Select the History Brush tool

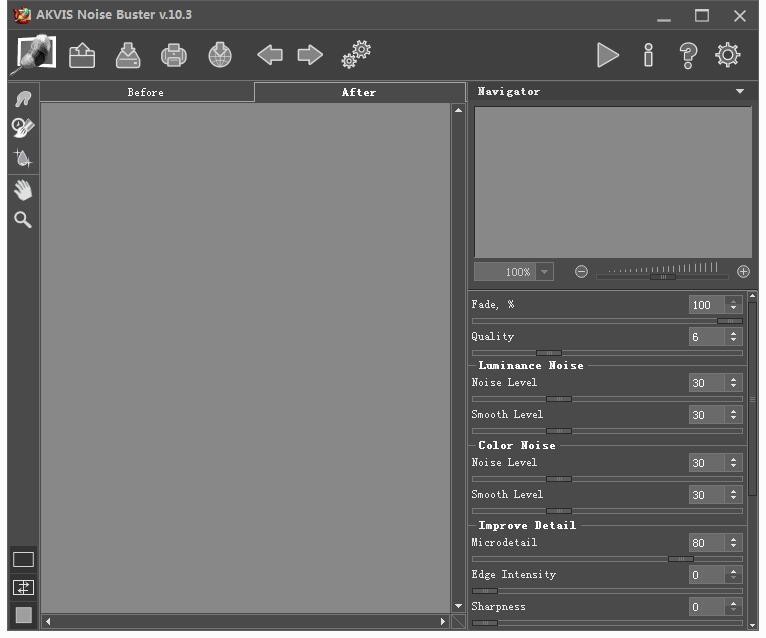[23, 128]
